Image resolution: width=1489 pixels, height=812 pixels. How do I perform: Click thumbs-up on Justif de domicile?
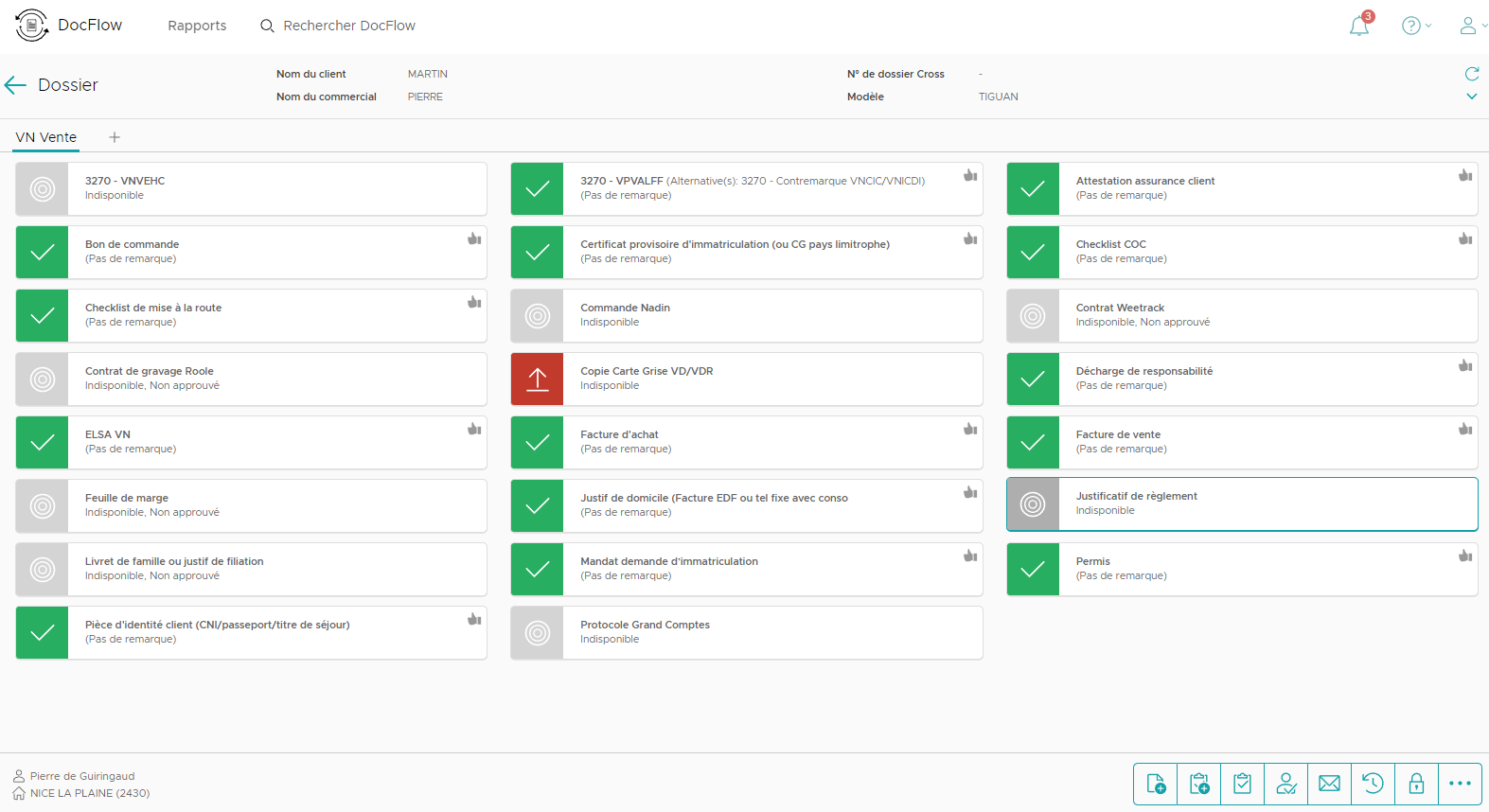tap(970, 492)
